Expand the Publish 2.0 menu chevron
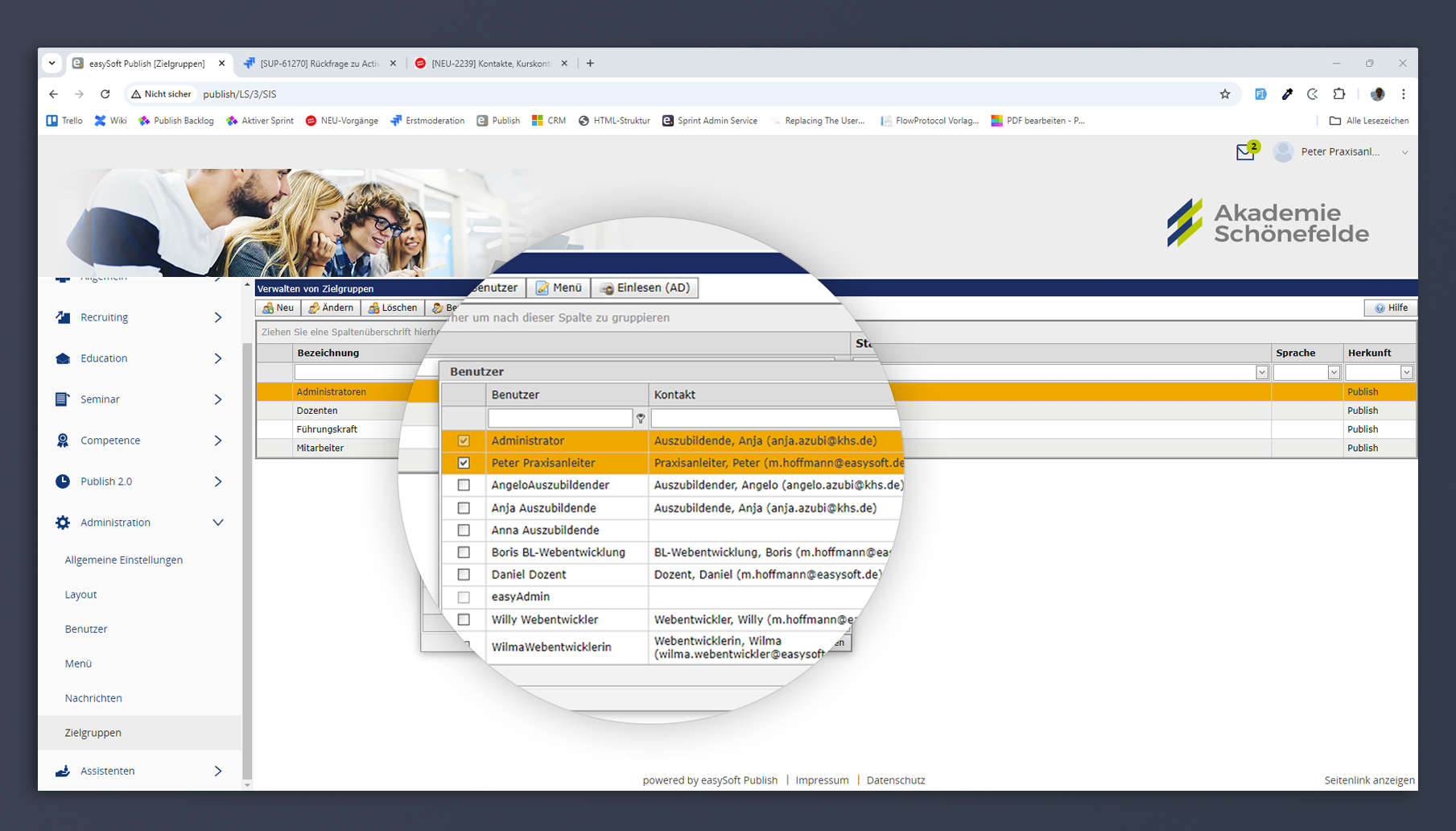Screen dimensions: 1456x831 pos(218,482)
